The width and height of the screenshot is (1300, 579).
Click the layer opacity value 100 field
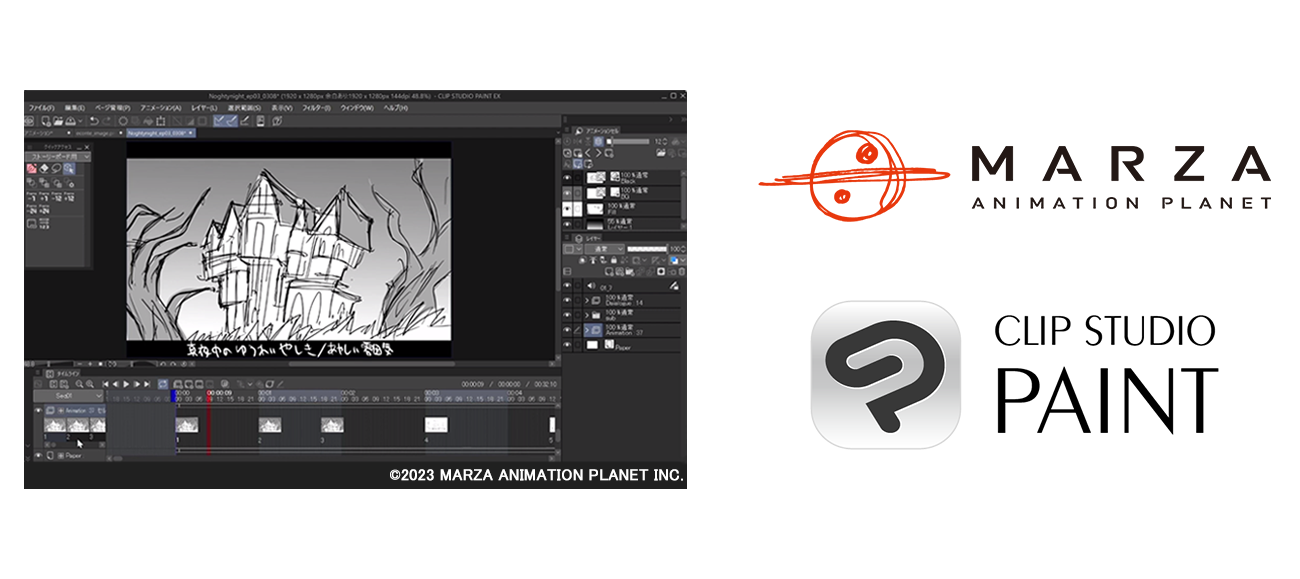tap(675, 250)
